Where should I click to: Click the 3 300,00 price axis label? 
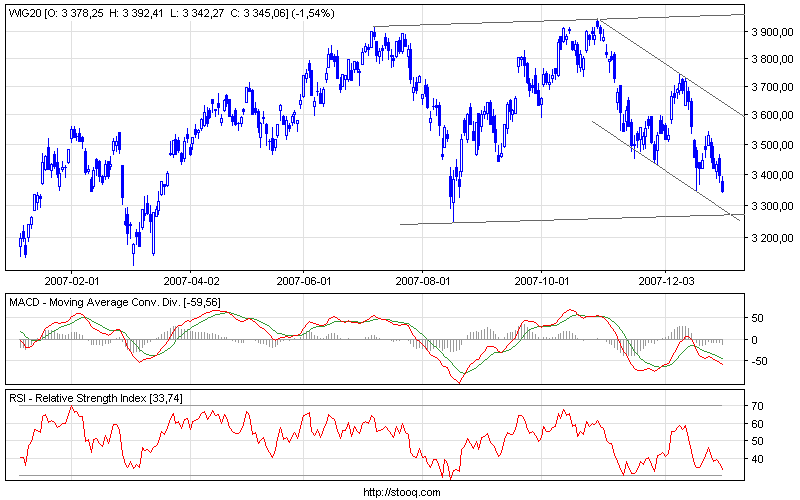pos(772,206)
